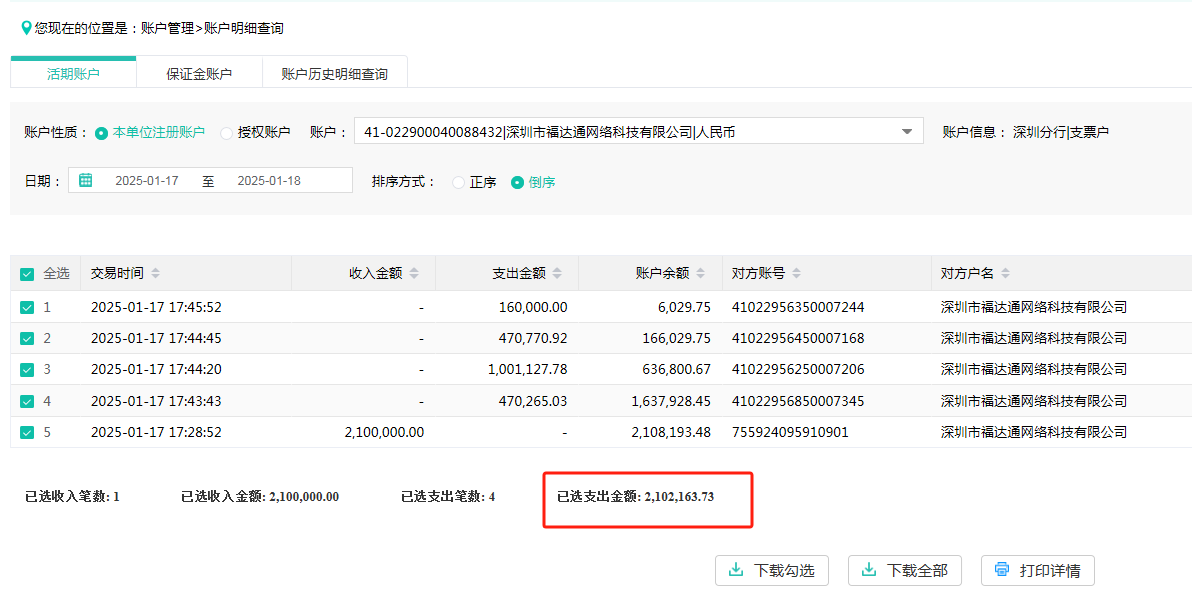Uncheck row 5 checkbox

click(x=27, y=432)
